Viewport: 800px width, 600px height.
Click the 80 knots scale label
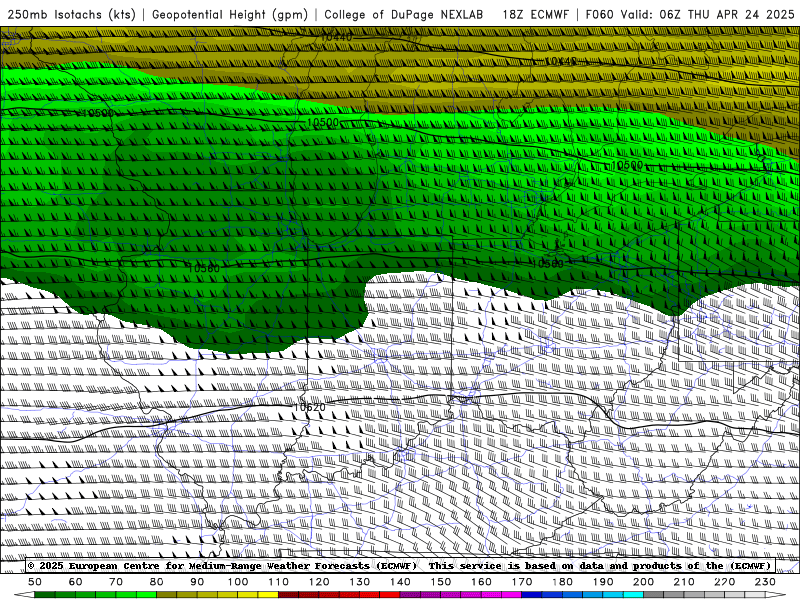pyautogui.click(x=157, y=582)
